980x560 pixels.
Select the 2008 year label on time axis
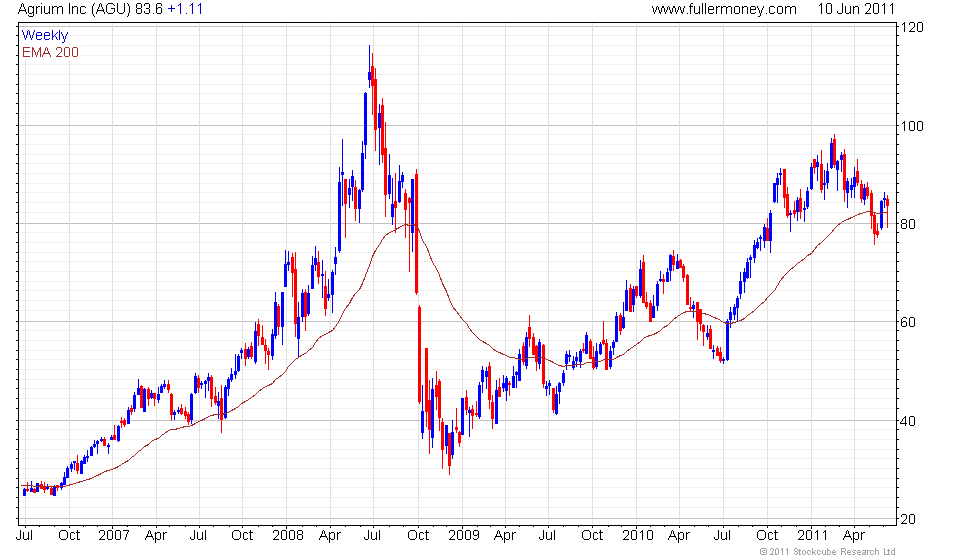click(x=288, y=536)
